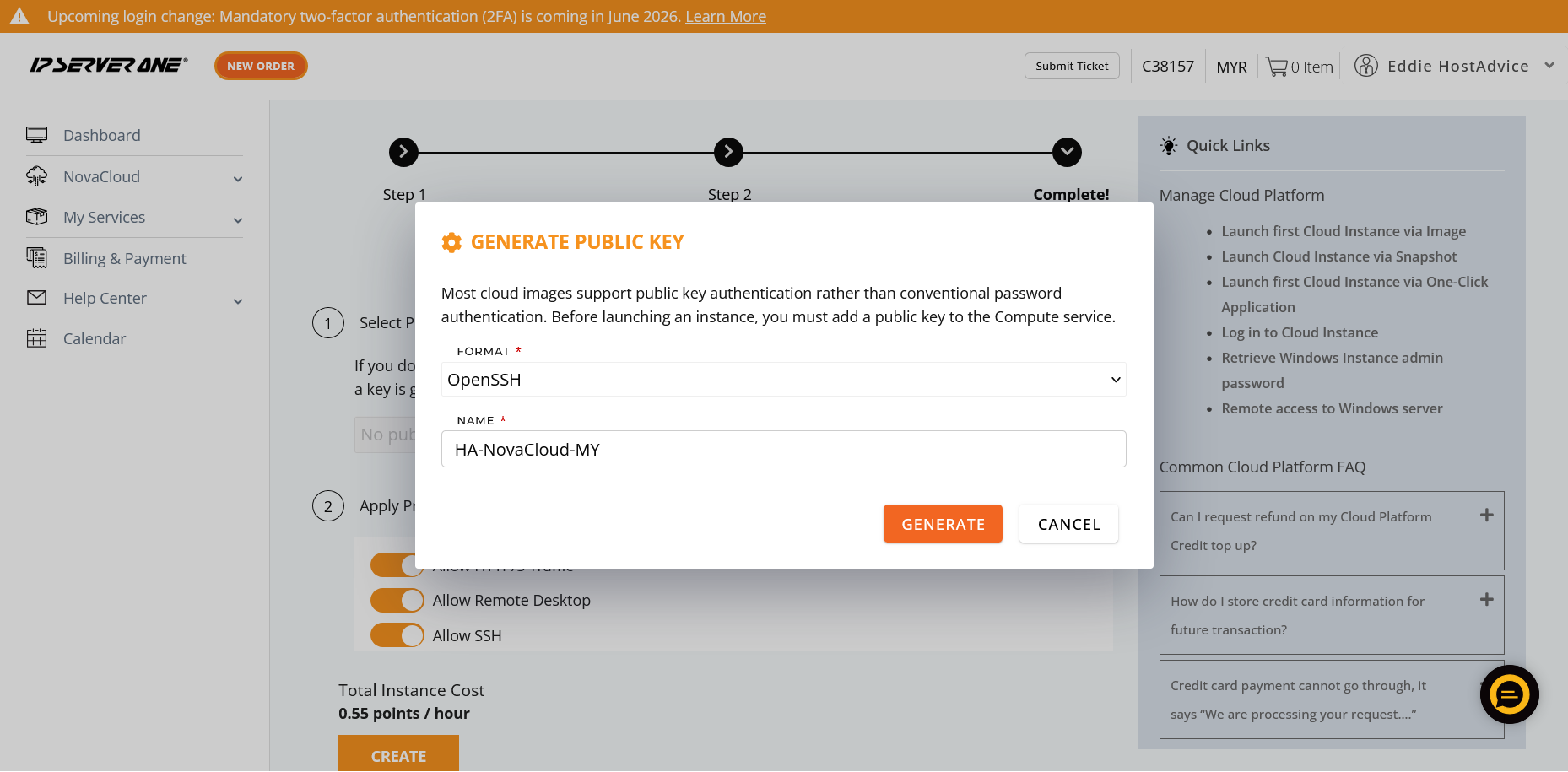This screenshot has height=772, width=1568.
Task: Open the Format OpenSSH dropdown
Action: [x=783, y=379]
